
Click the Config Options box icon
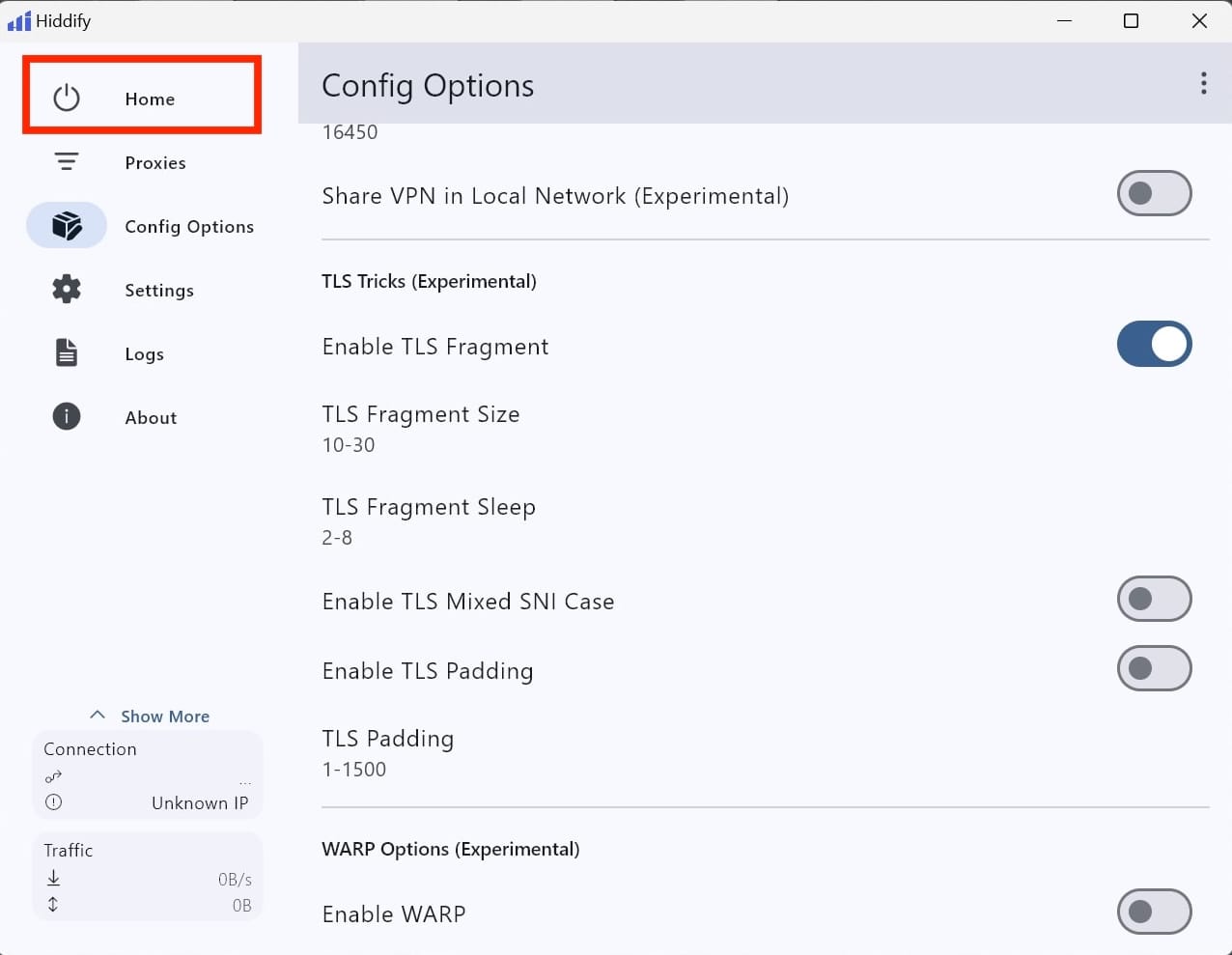point(66,226)
